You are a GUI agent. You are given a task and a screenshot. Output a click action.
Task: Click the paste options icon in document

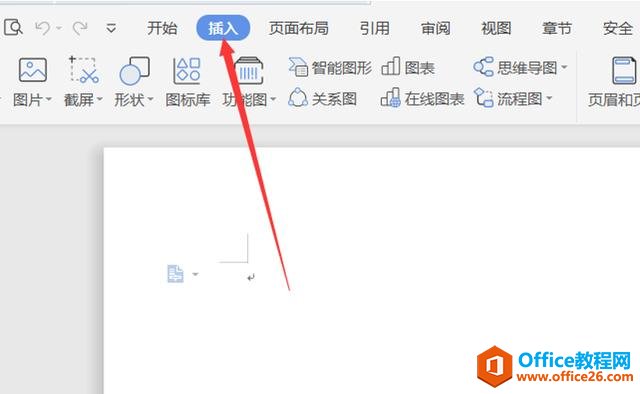tap(176, 274)
